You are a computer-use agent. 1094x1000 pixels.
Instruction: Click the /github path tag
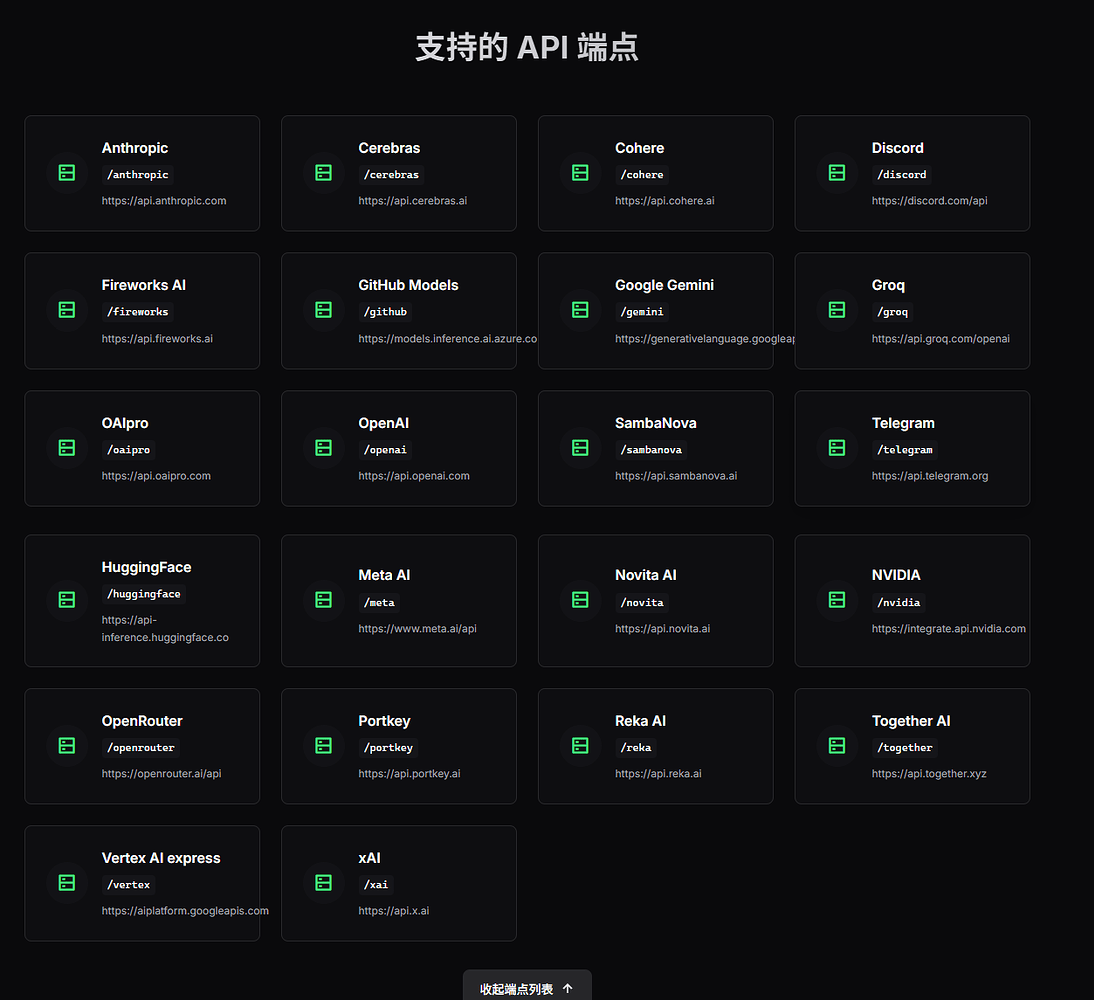tap(385, 312)
